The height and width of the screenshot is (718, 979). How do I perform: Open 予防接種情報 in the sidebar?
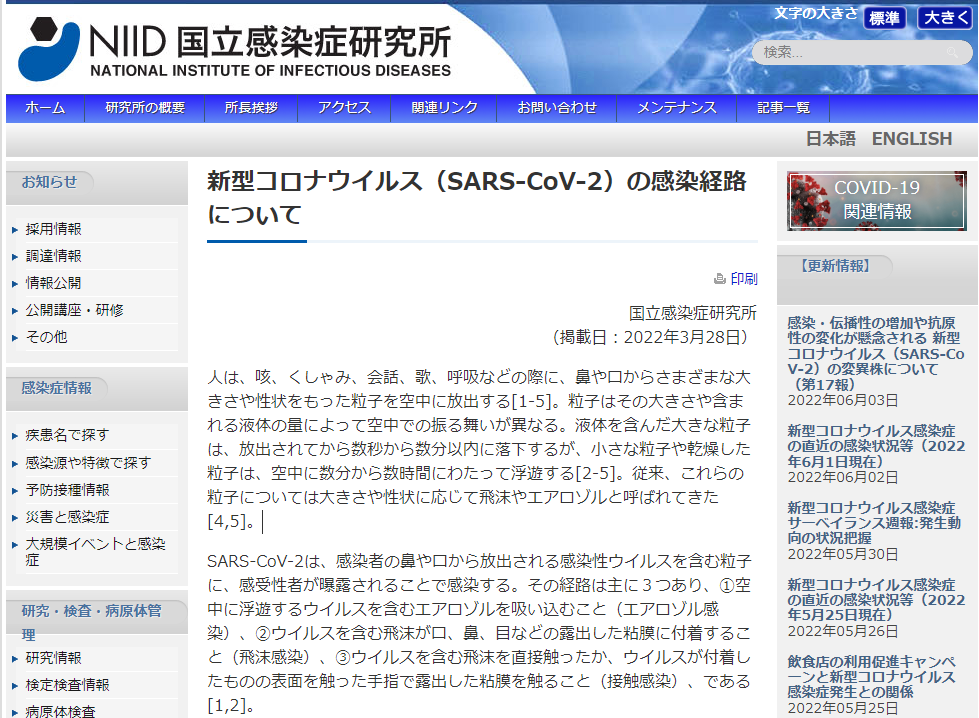[x=67, y=490]
